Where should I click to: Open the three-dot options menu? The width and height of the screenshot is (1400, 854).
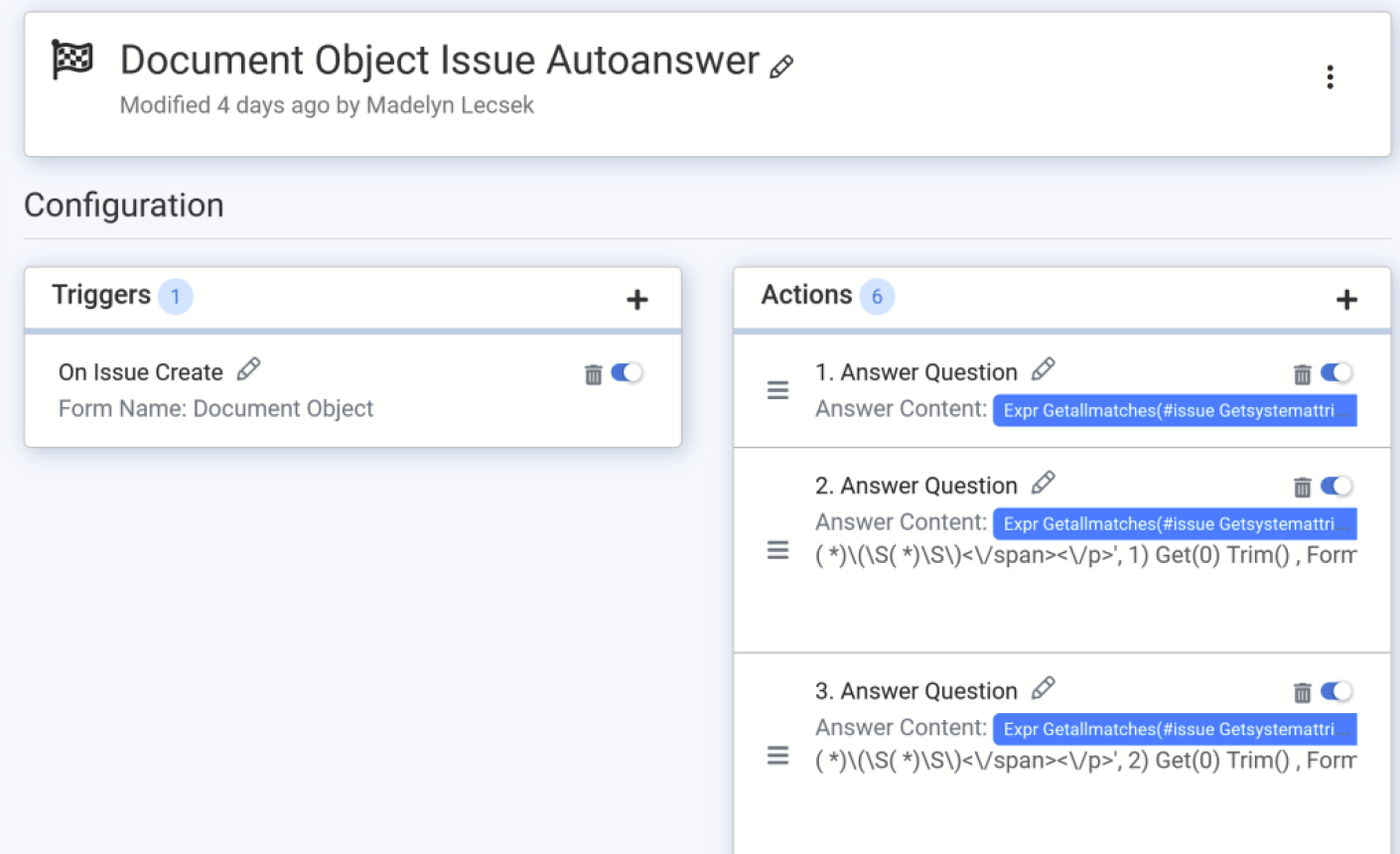click(x=1330, y=77)
